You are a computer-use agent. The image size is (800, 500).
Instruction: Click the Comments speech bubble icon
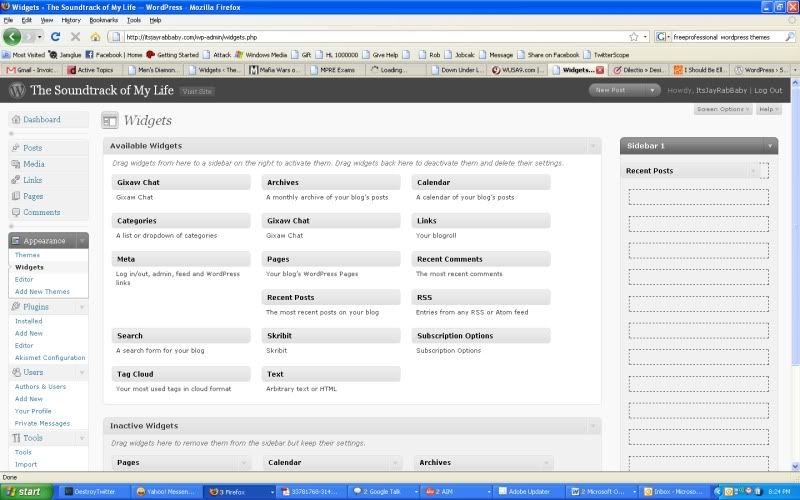[x=15, y=212]
